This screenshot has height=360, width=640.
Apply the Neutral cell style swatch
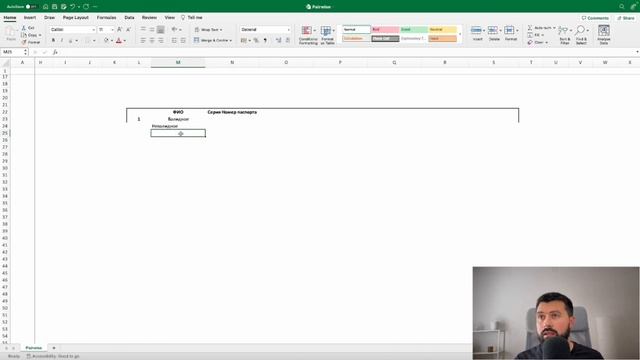(x=442, y=29)
